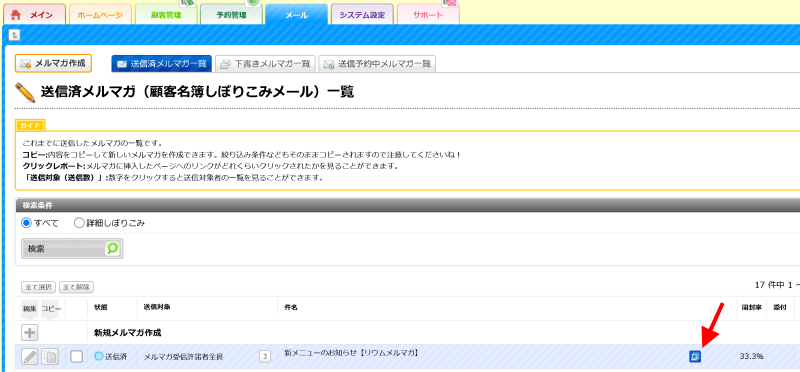
Task: Click the 送信済 status icon
Action: (99, 356)
